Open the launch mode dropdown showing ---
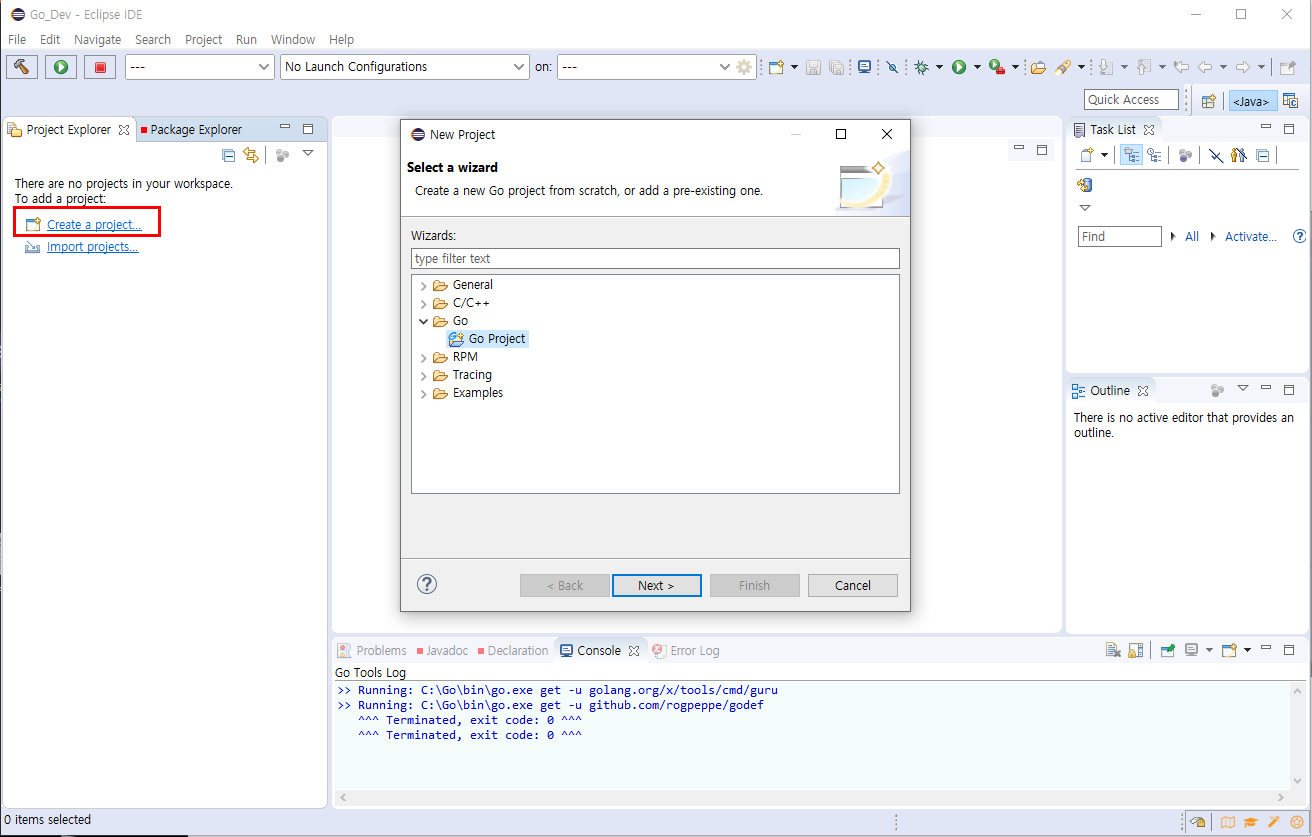Image resolution: width=1312 pixels, height=837 pixels. [x=199, y=67]
